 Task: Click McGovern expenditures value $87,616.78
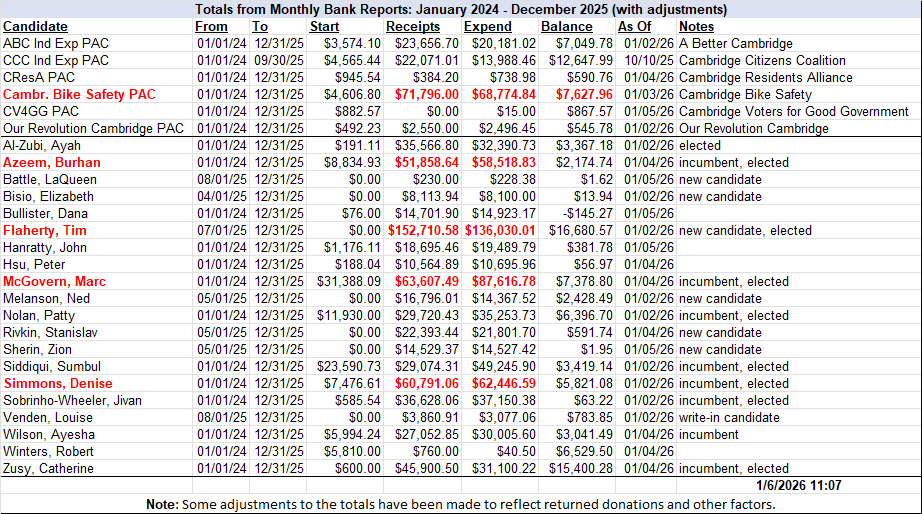504,282
